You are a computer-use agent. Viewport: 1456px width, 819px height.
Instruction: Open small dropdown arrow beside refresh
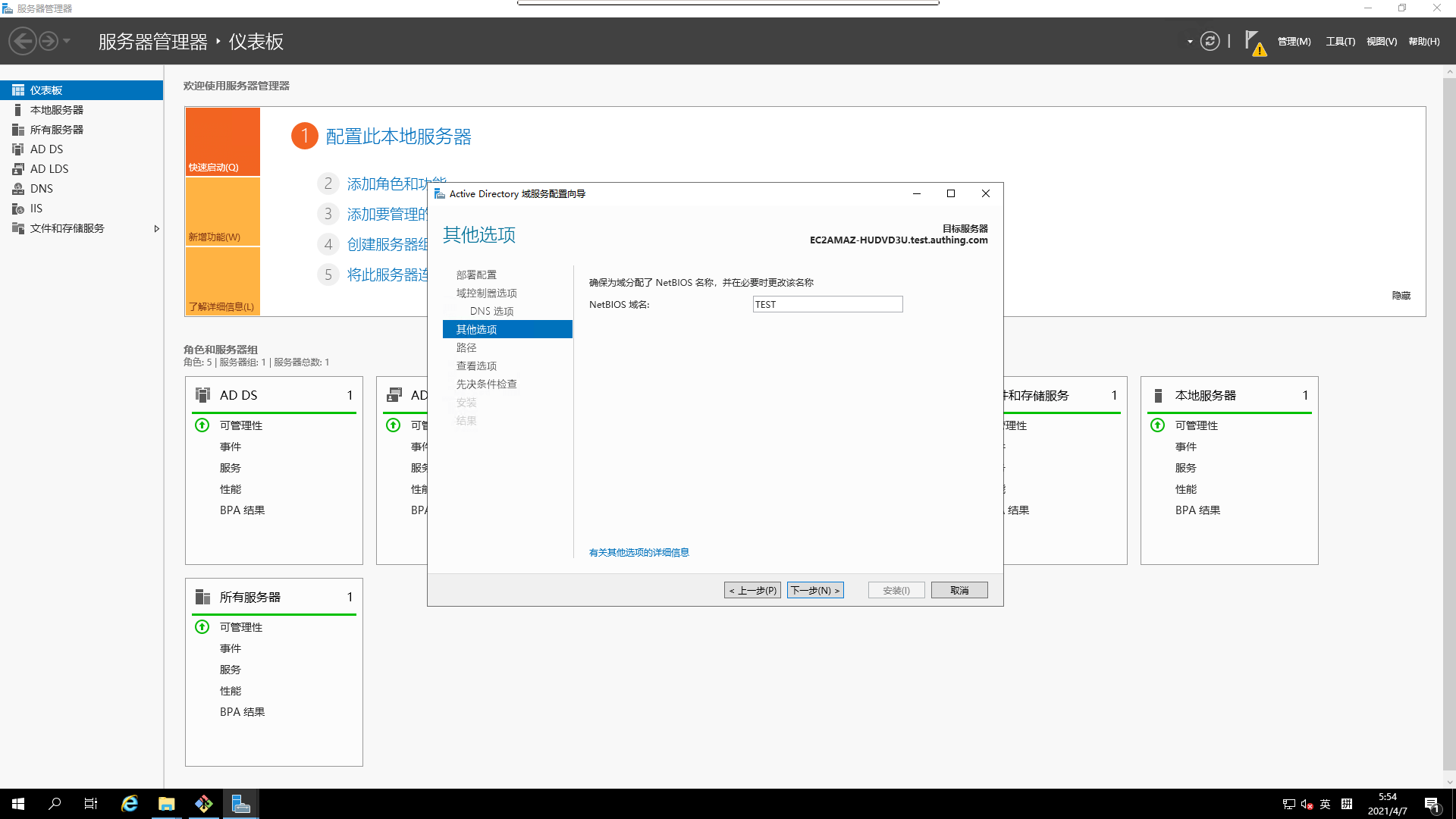coord(1190,42)
